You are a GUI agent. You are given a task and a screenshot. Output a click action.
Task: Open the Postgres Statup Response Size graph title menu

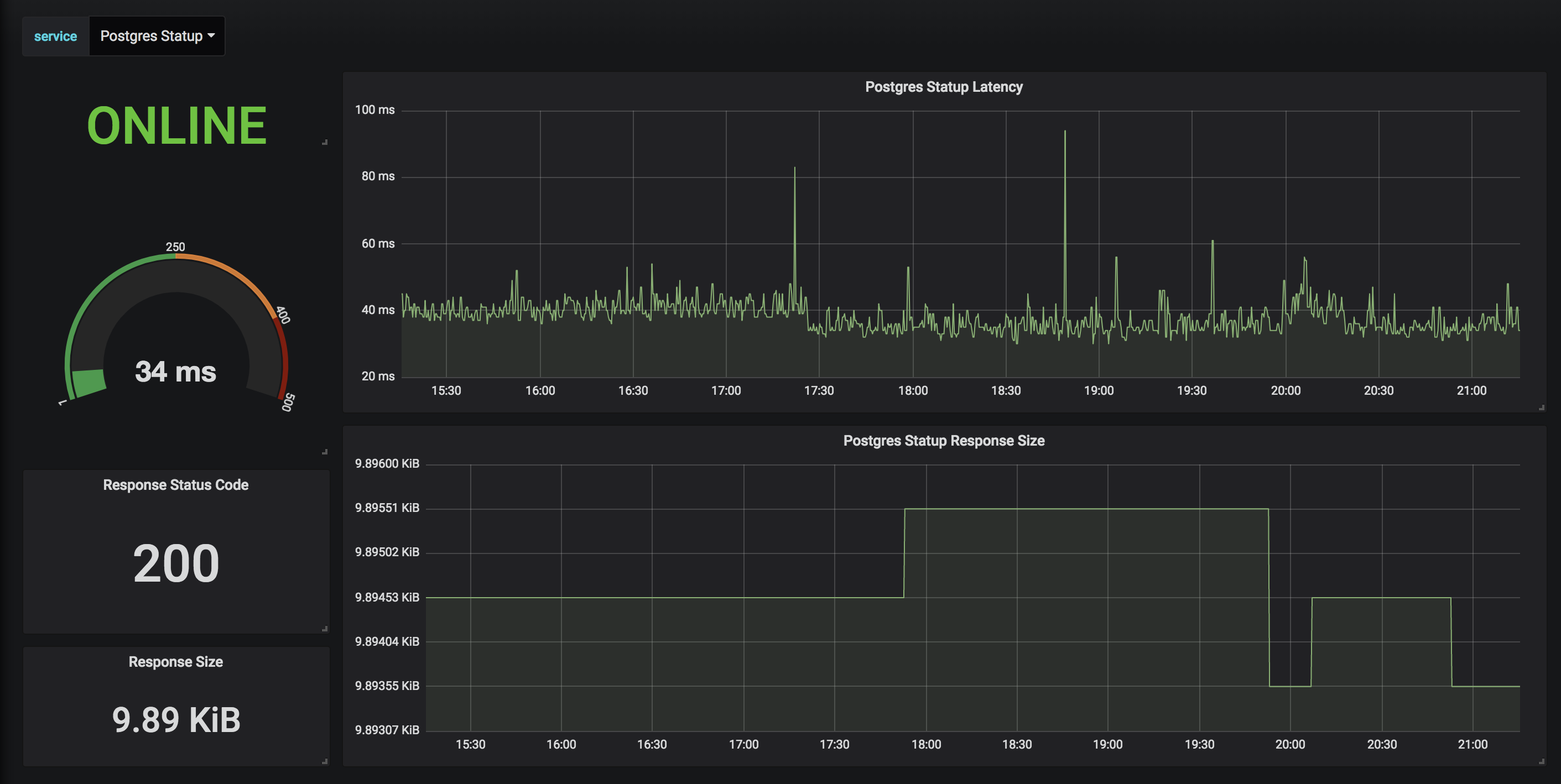click(x=943, y=441)
